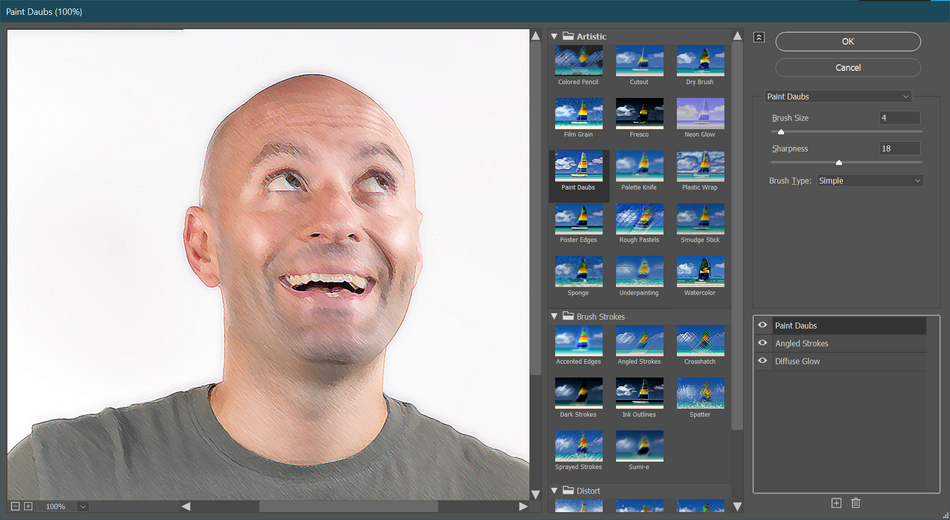Select the Cutout filter thumbnail
This screenshot has height=520, width=950.
click(639, 61)
